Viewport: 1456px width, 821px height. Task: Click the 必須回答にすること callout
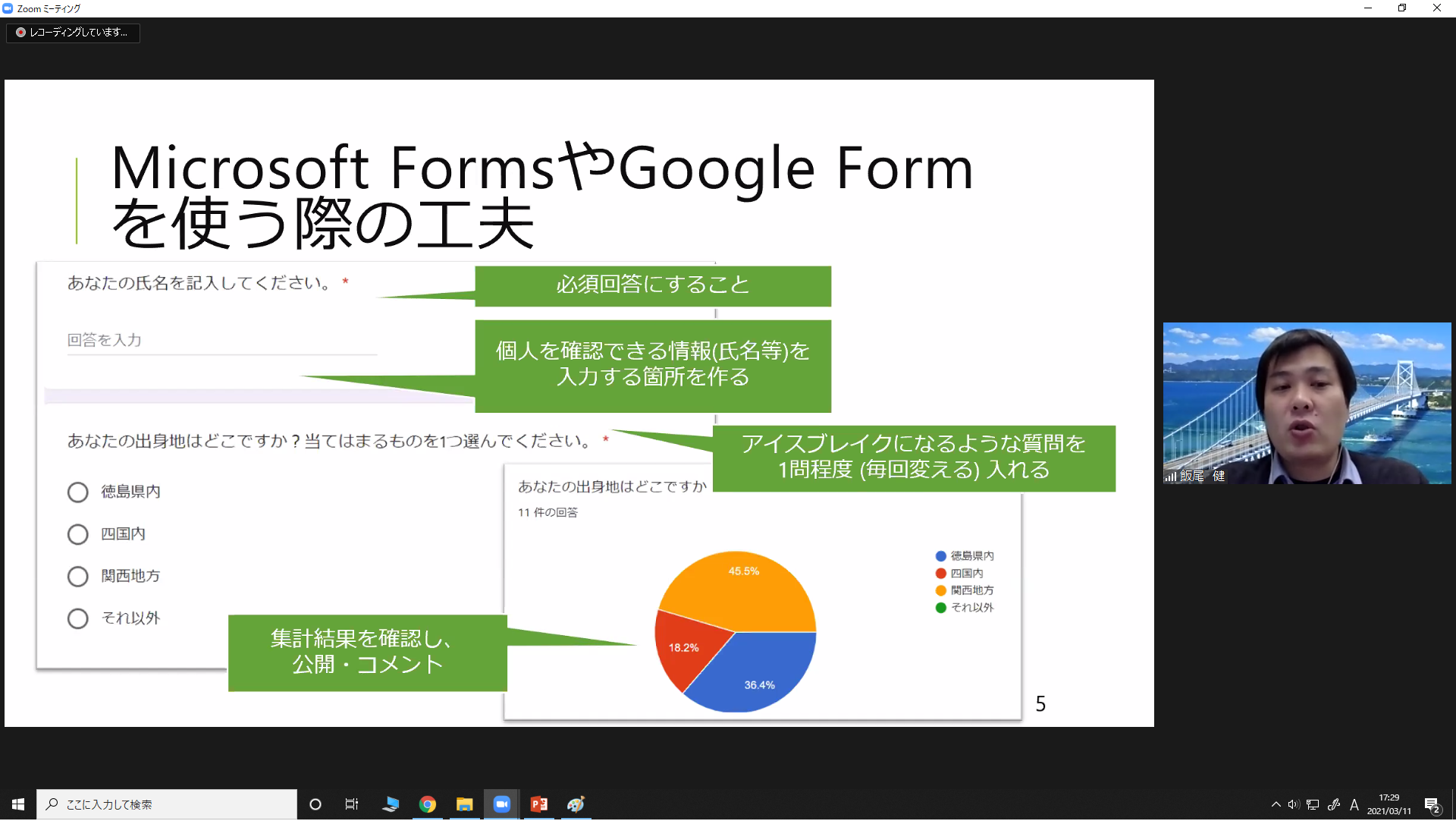click(x=653, y=286)
